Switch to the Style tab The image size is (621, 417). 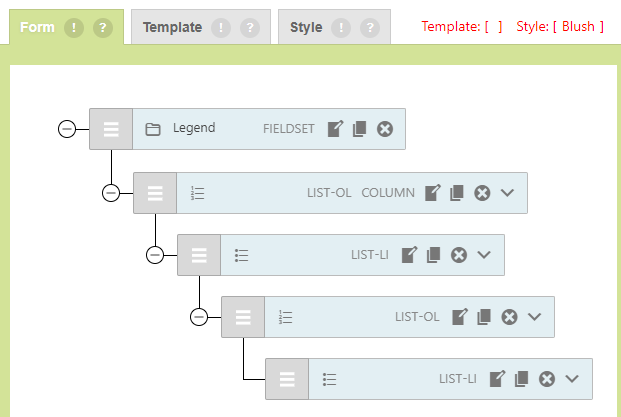click(x=306, y=28)
